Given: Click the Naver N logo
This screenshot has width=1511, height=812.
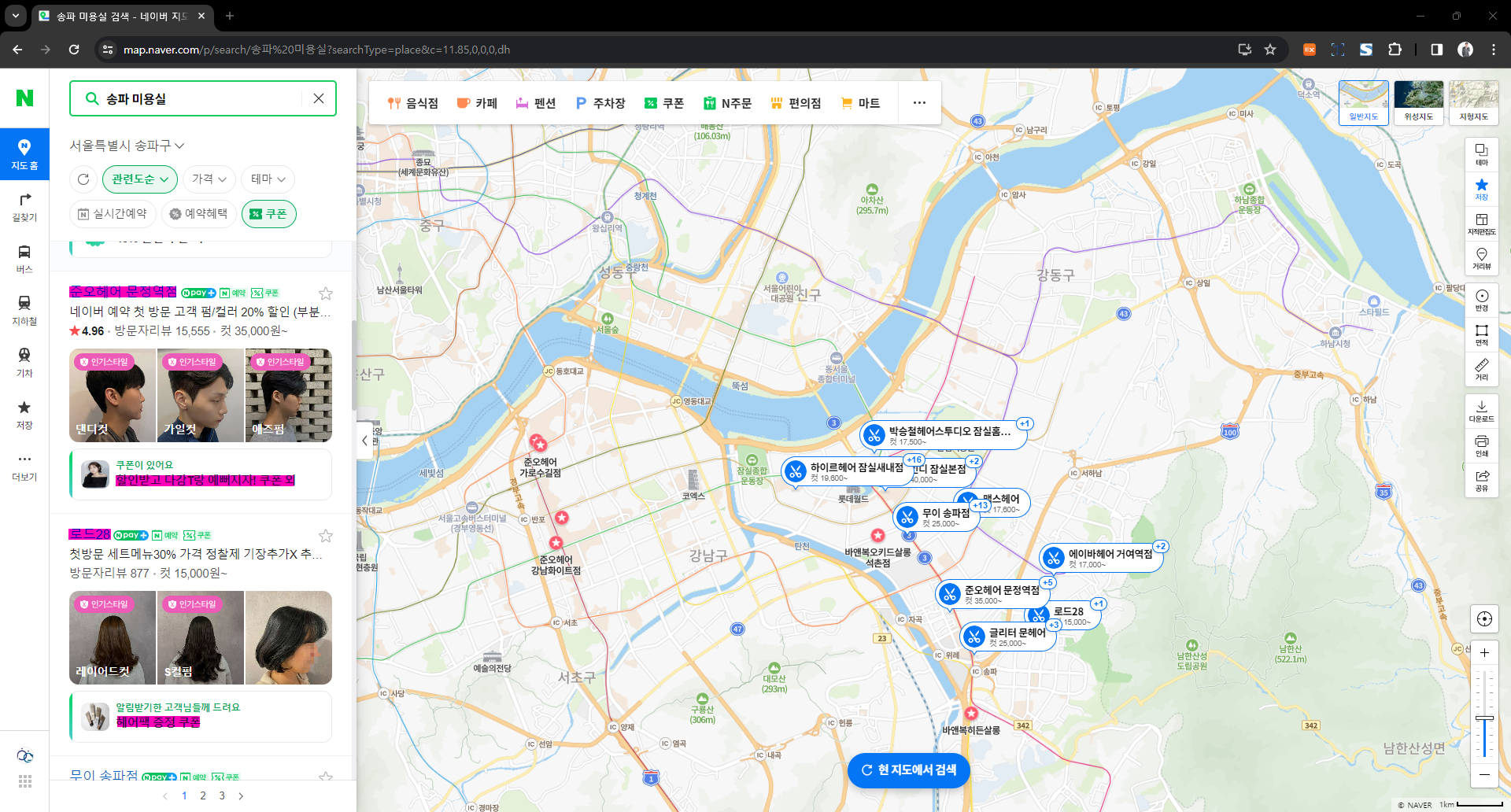Looking at the screenshot, I should 24,98.
